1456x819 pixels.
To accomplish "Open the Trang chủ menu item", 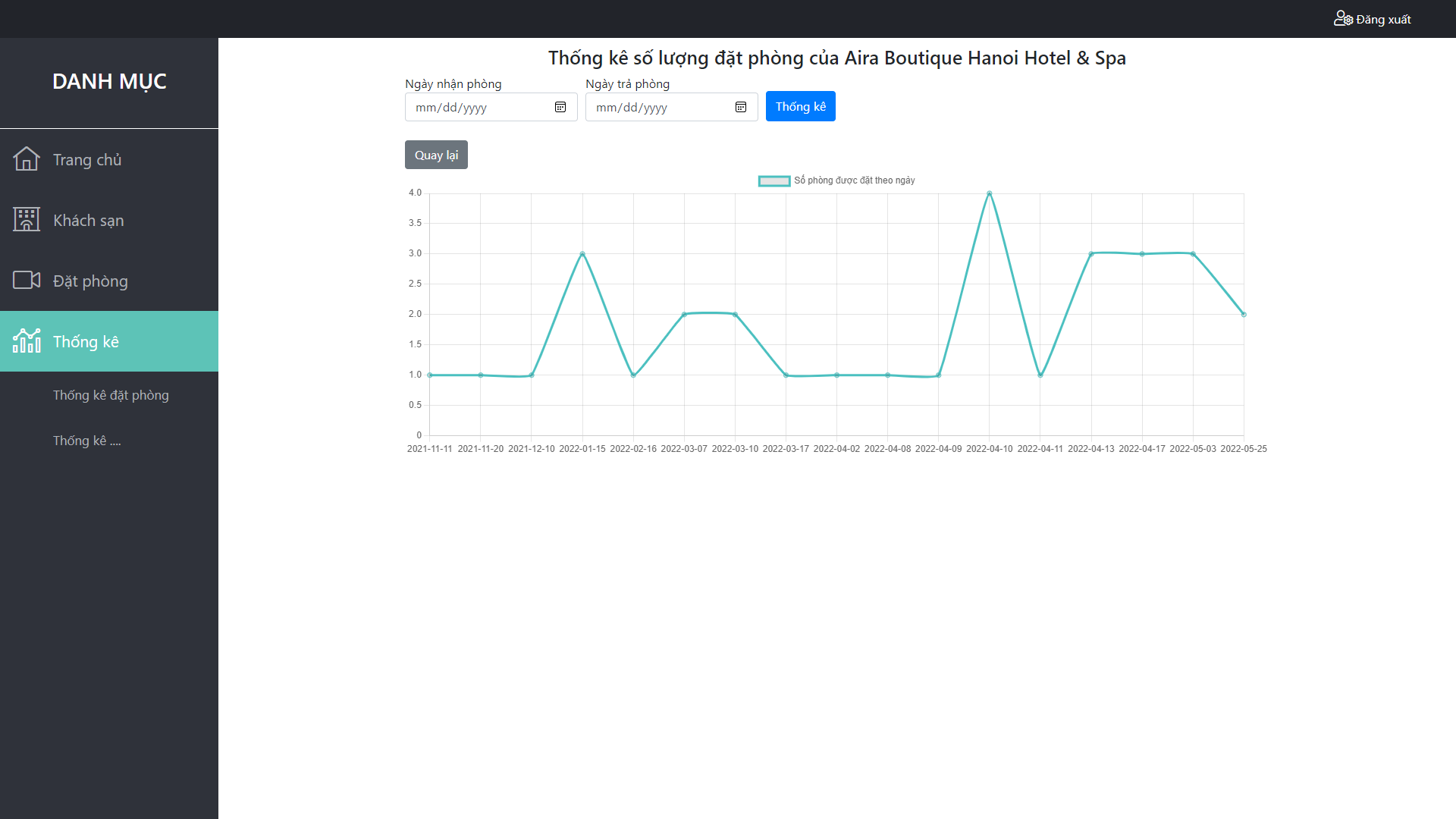I will click(87, 160).
